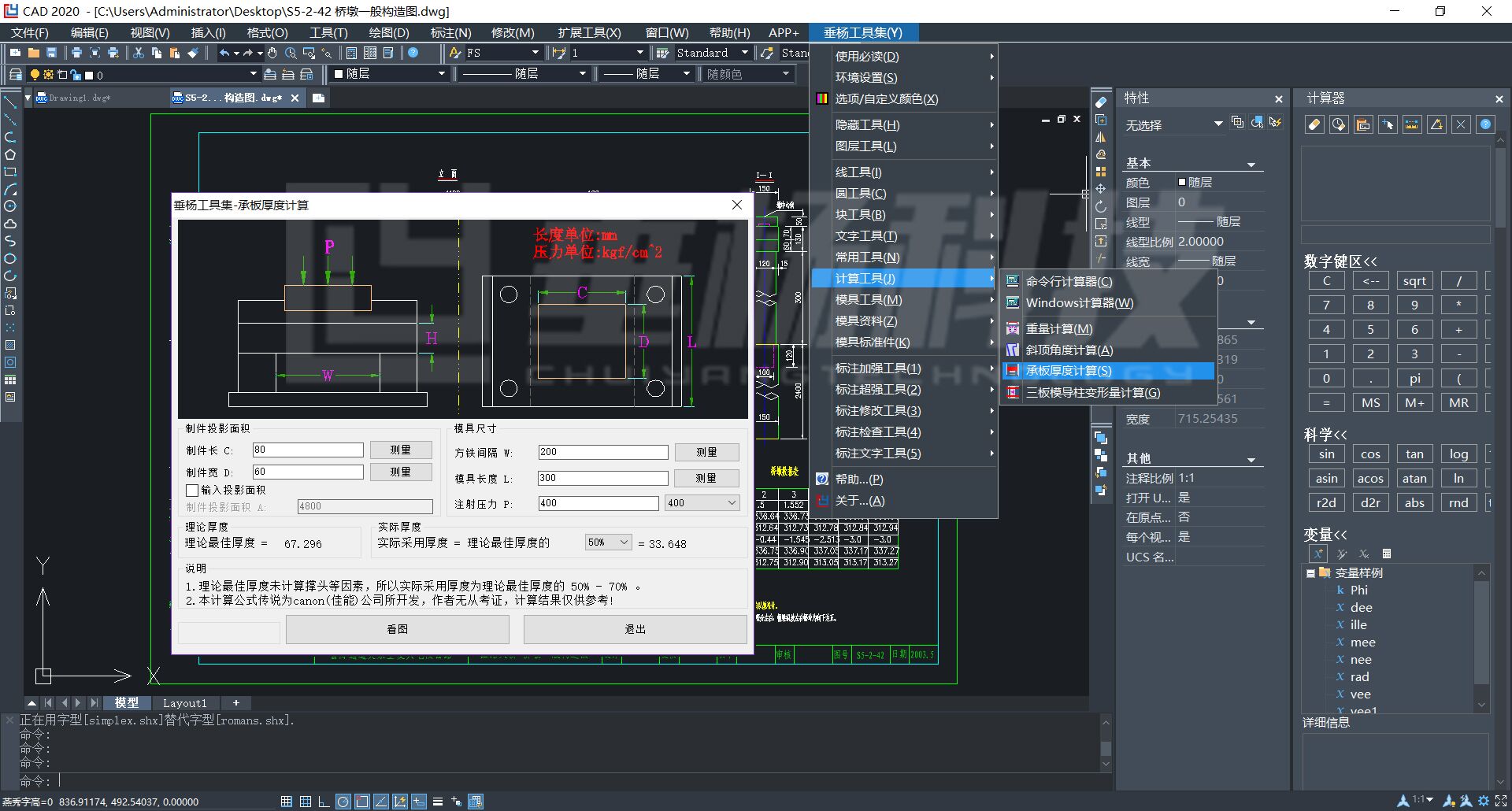The height and width of the screenshot is (811, 1512).
Task: Switch to the Layout1 tab
Action: click(184, 703)
